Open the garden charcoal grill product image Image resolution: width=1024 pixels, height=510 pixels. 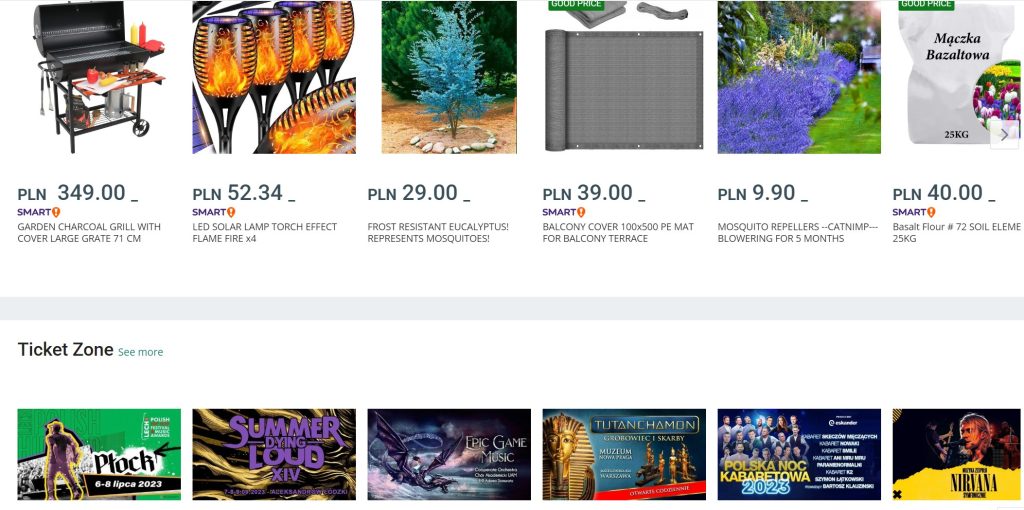point(99,77)
